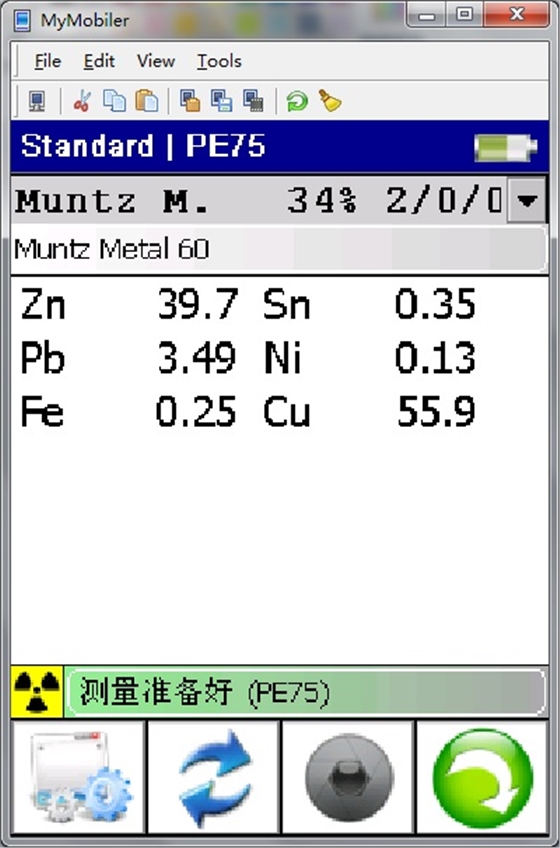This screenshot has width=560, height=848.
Task: Click the green refresh screen icon
Action: click(297, 101)
